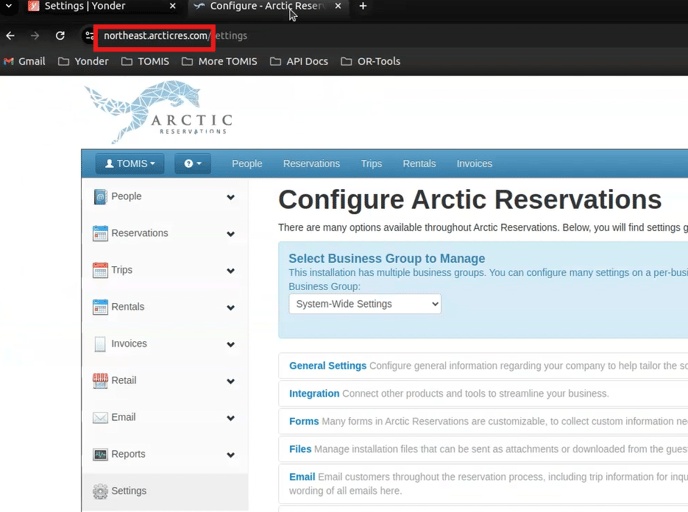
Task: Open the OR-Tools bookmarks folder
Action: [370, 61]
